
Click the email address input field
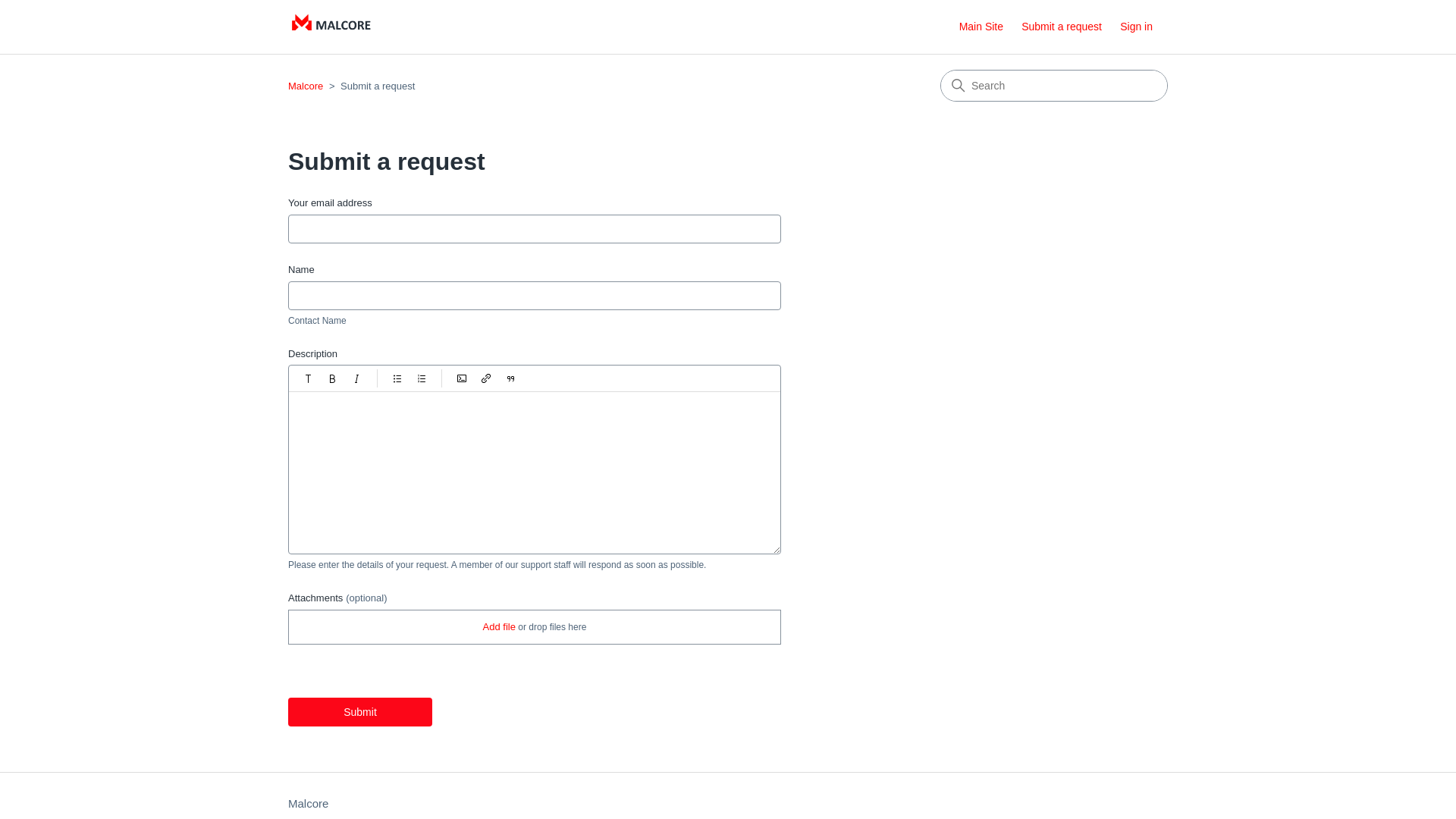coord(534,228)
